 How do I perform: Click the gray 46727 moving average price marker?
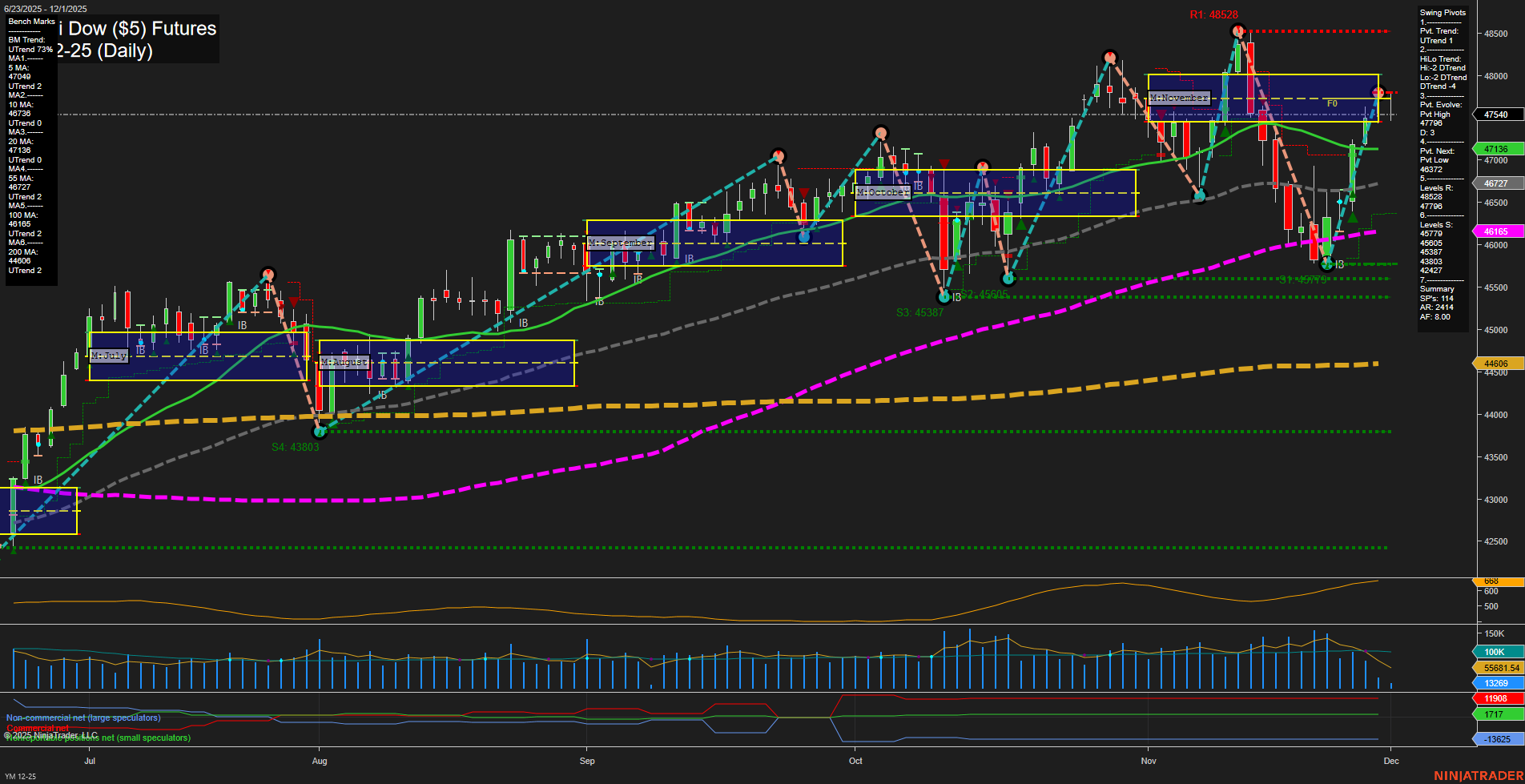click(1497, 183)
